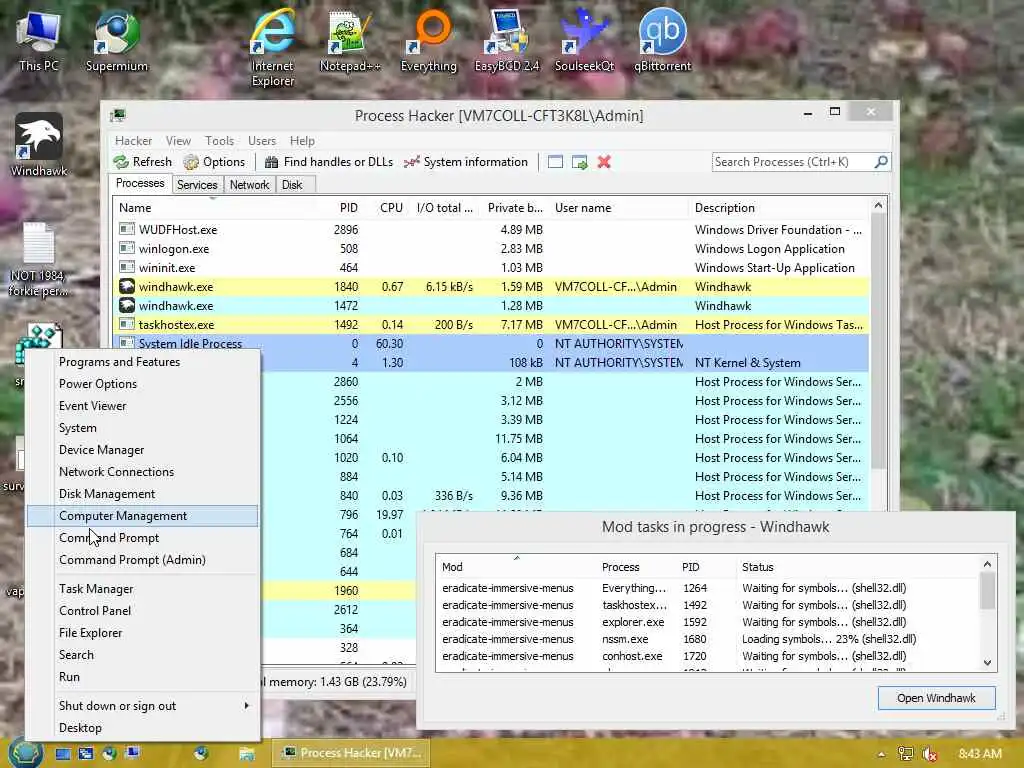The width and height of the screenshot is (1024, 768).
Task: Click the network icon in the system tray
Action: [x=906, y=754]
